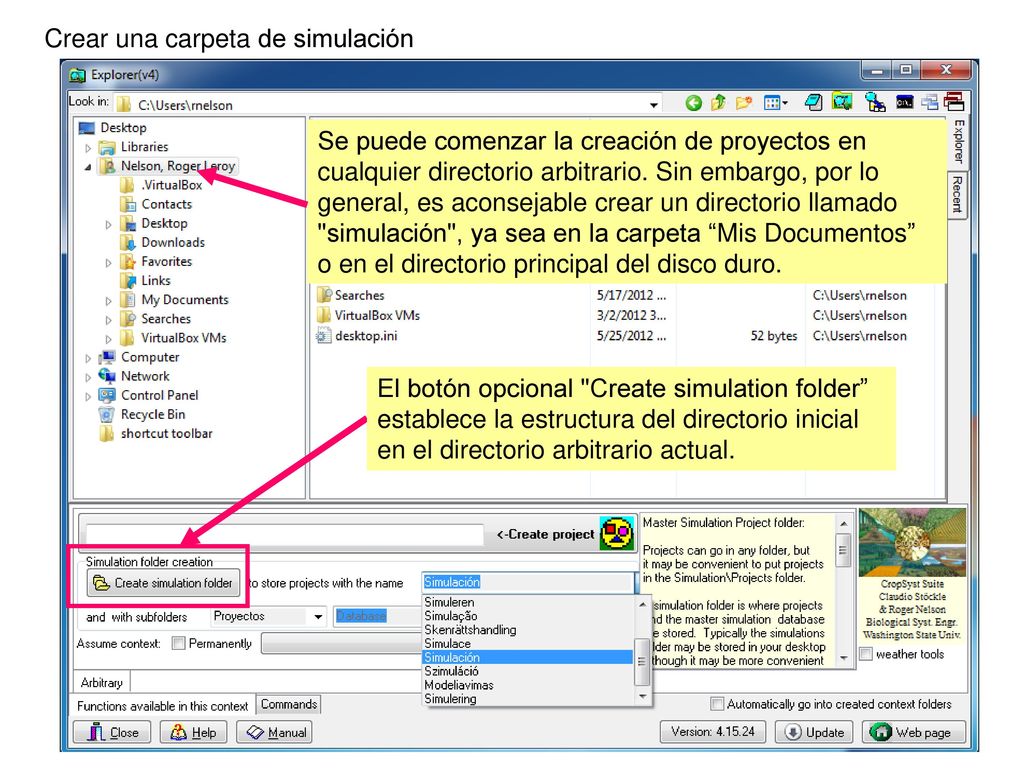The image size is (1024, 768).
Task: Open the Simulación name combo box arrow
Action: click(x=635, y=583)
